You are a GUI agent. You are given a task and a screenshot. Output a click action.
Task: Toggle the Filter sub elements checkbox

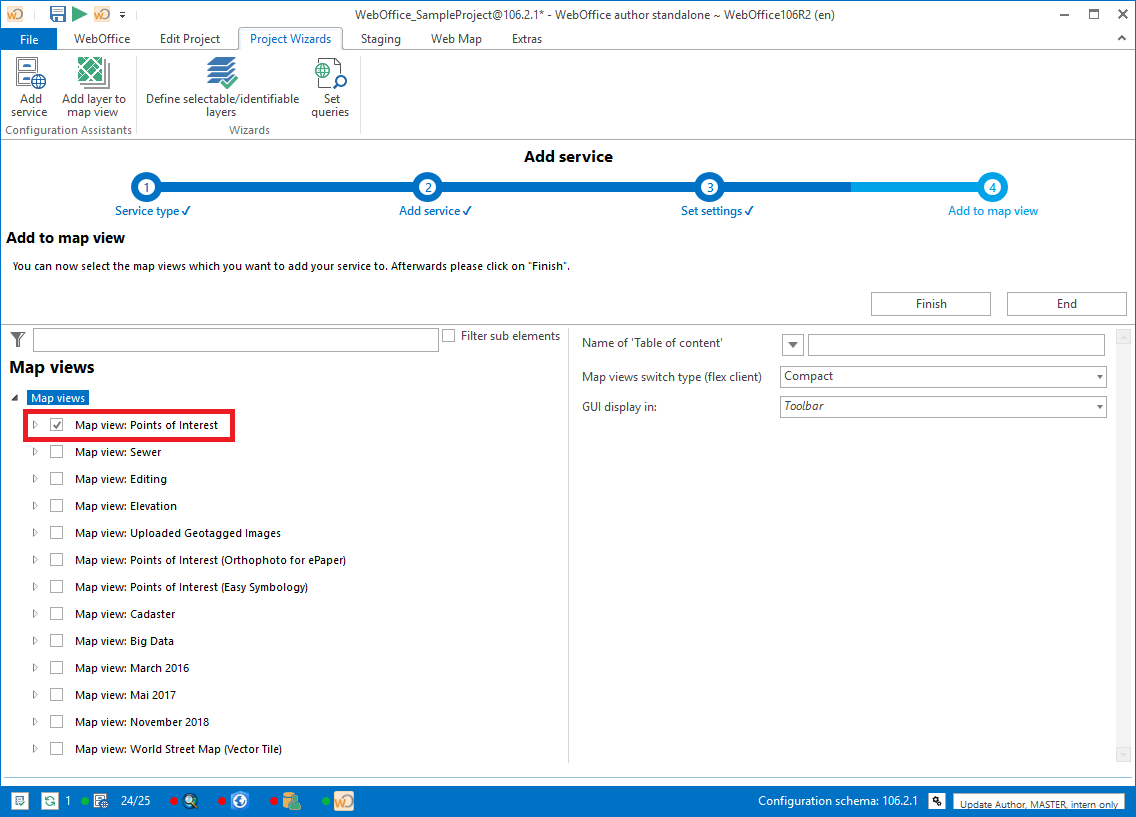448,335
